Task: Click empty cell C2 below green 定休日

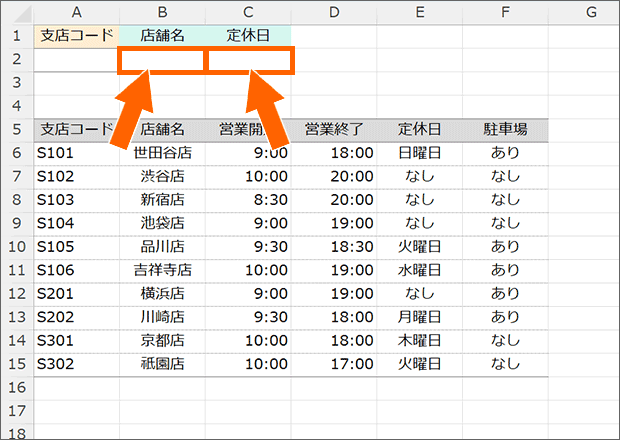Action: tap(249, 60)
